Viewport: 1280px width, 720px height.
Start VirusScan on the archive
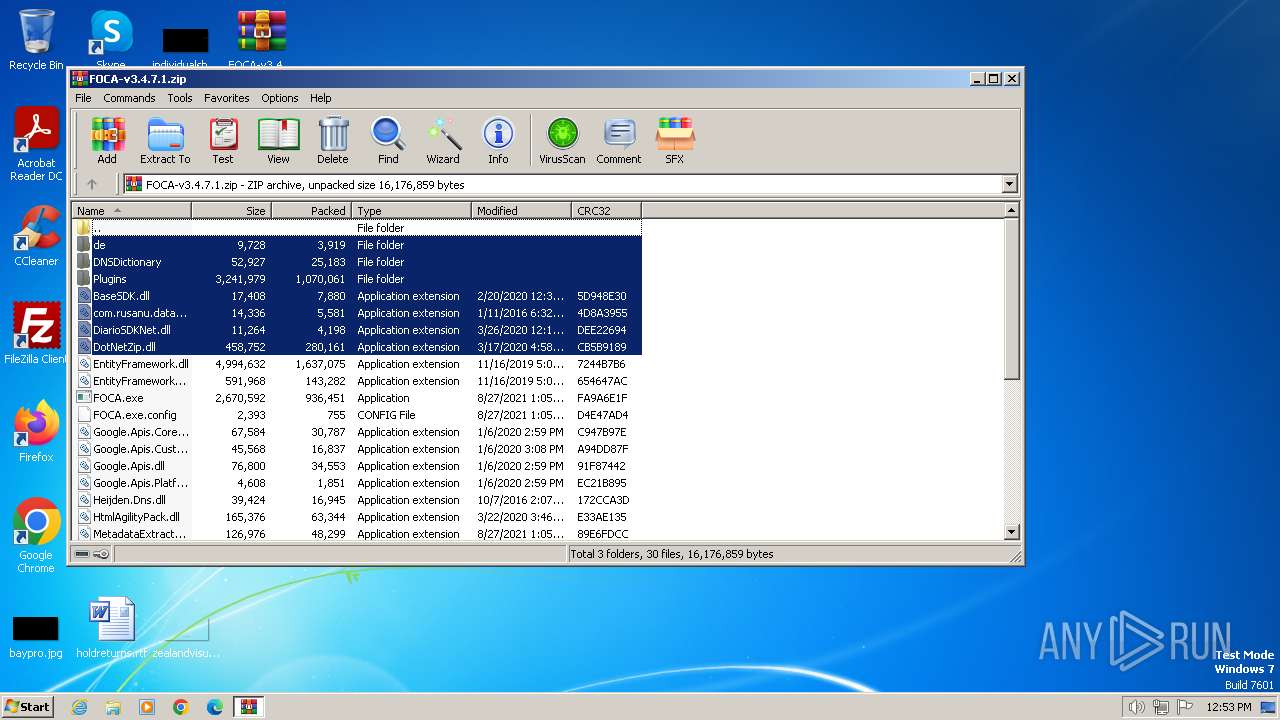coord(562,141)
